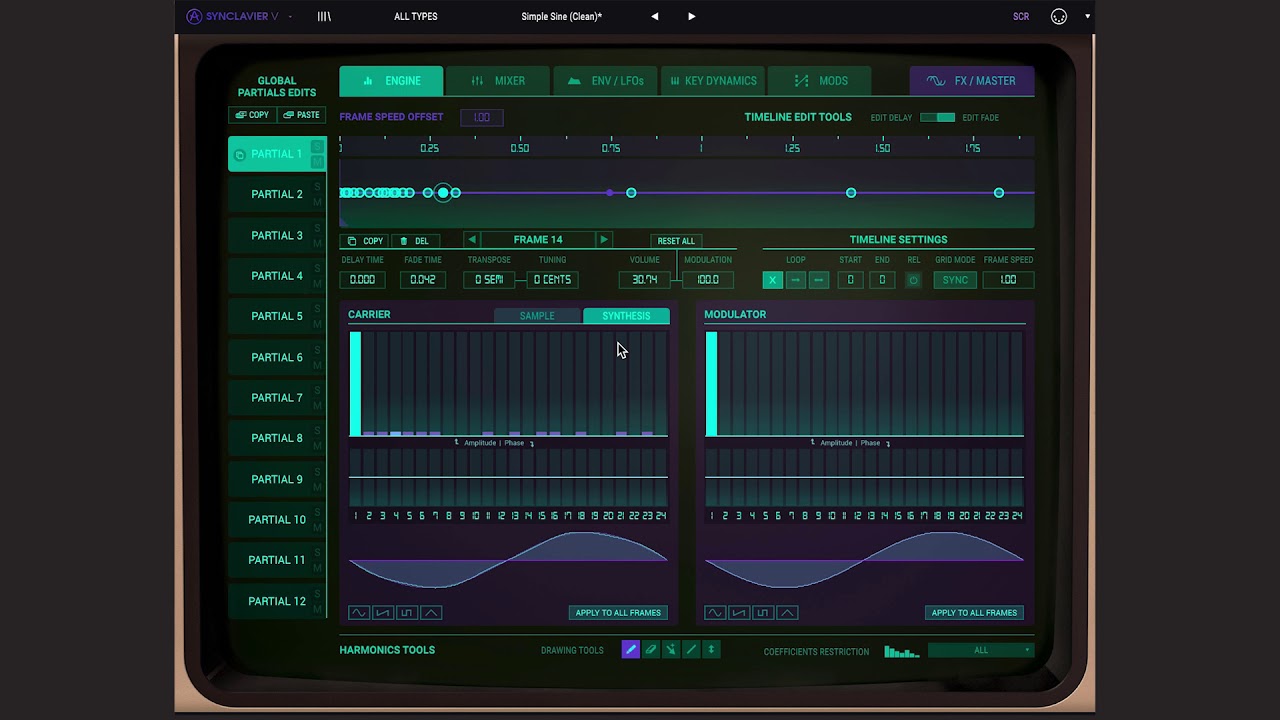Paste global partials edits
This screenshot has width=1280, height=720.
click(x=301, y=115)
